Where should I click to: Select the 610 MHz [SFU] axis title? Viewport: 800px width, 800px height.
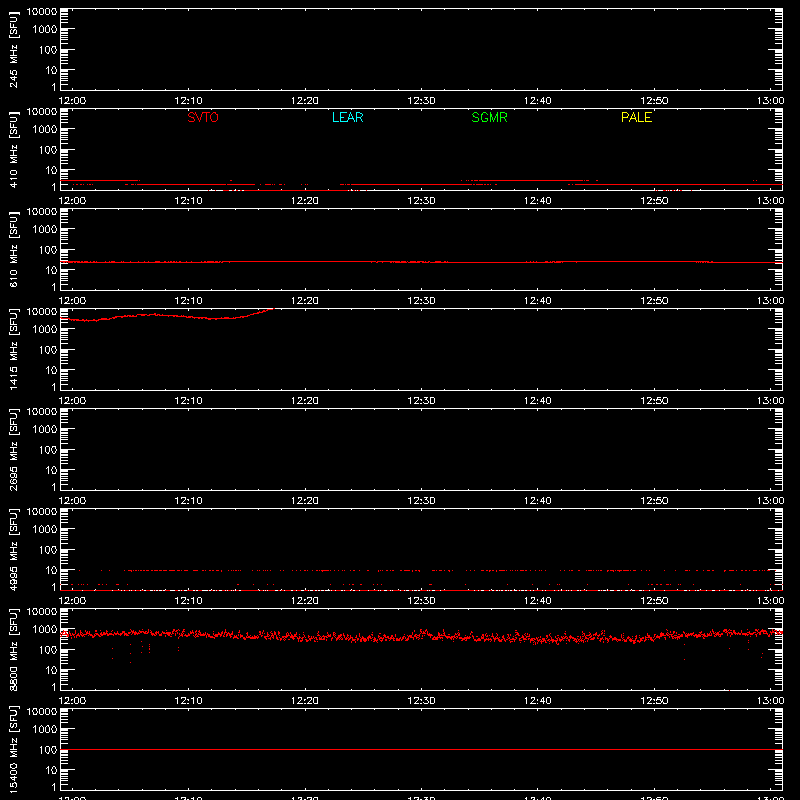(x=13, y=249)
